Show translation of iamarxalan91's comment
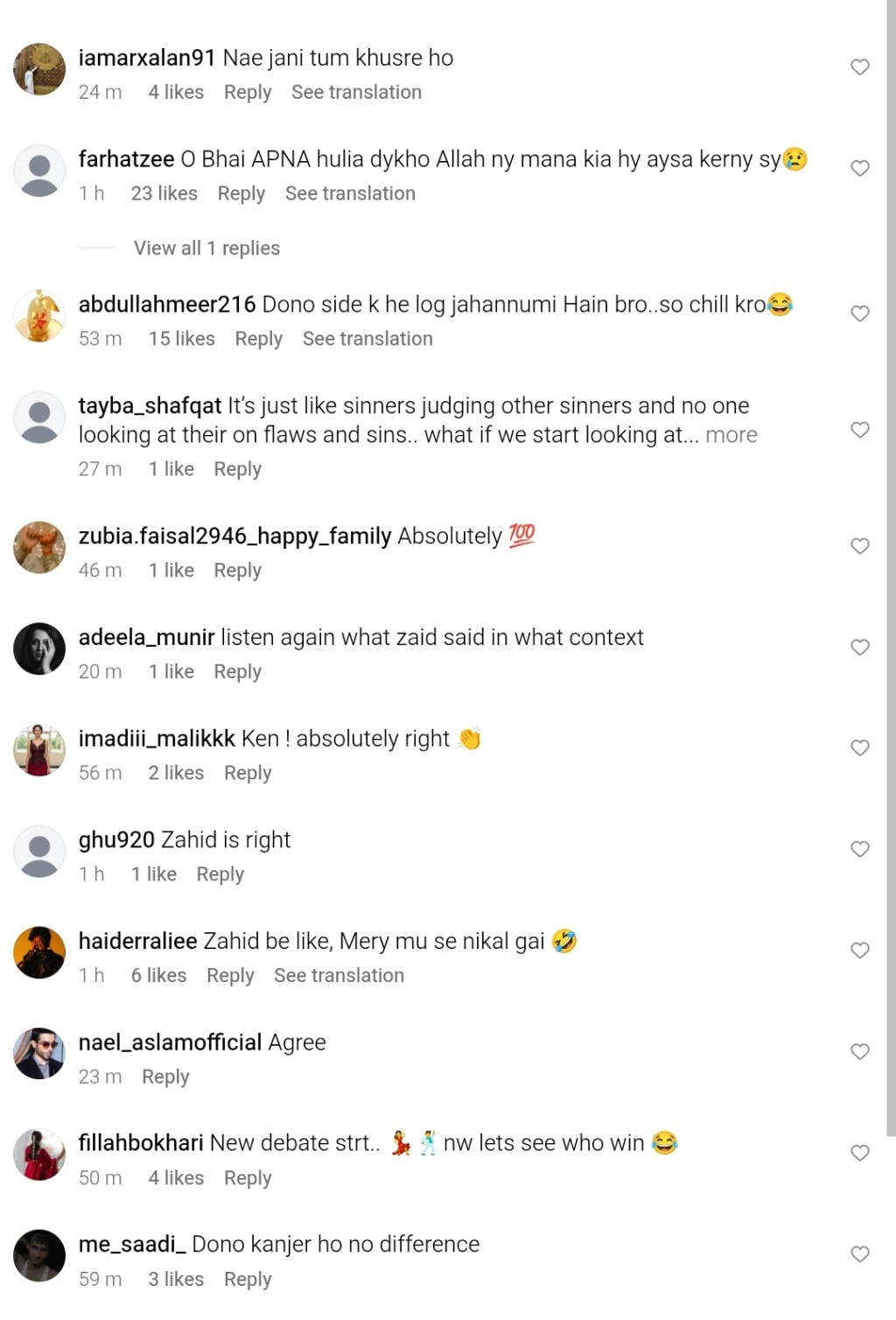This screenshot has width=896, height=1320. tap(356, 92)
